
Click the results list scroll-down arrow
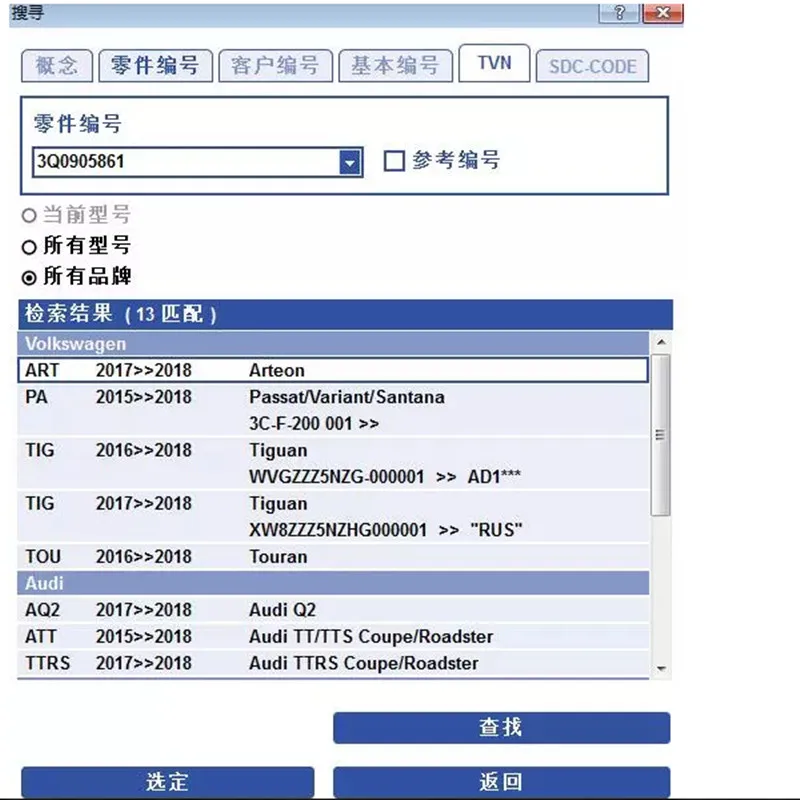661,668
